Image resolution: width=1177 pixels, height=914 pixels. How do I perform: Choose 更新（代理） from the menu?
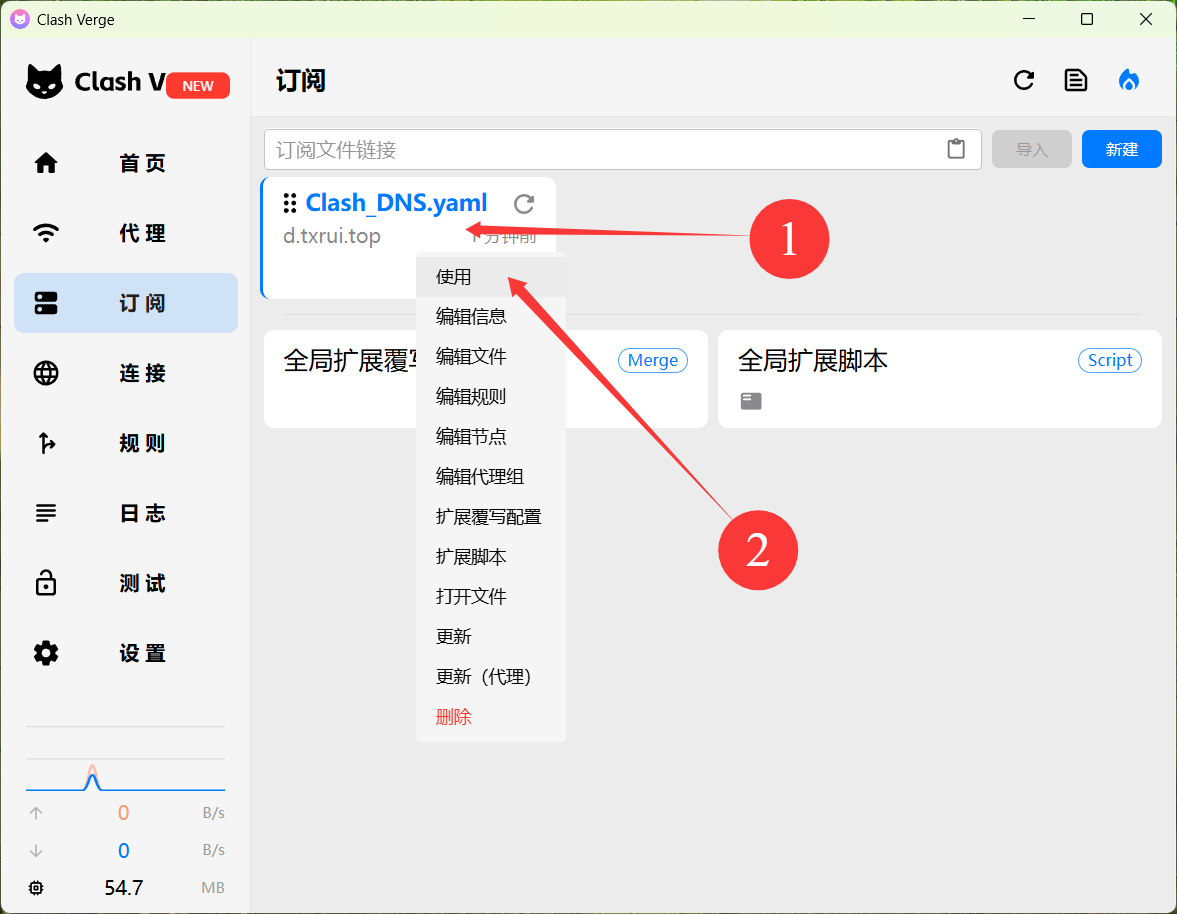click(484, 677)
